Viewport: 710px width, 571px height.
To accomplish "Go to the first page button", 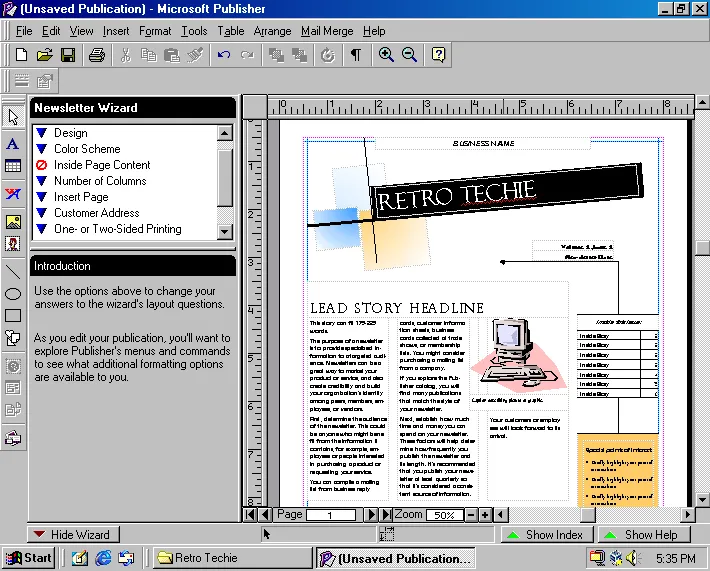I will point(249,514).
